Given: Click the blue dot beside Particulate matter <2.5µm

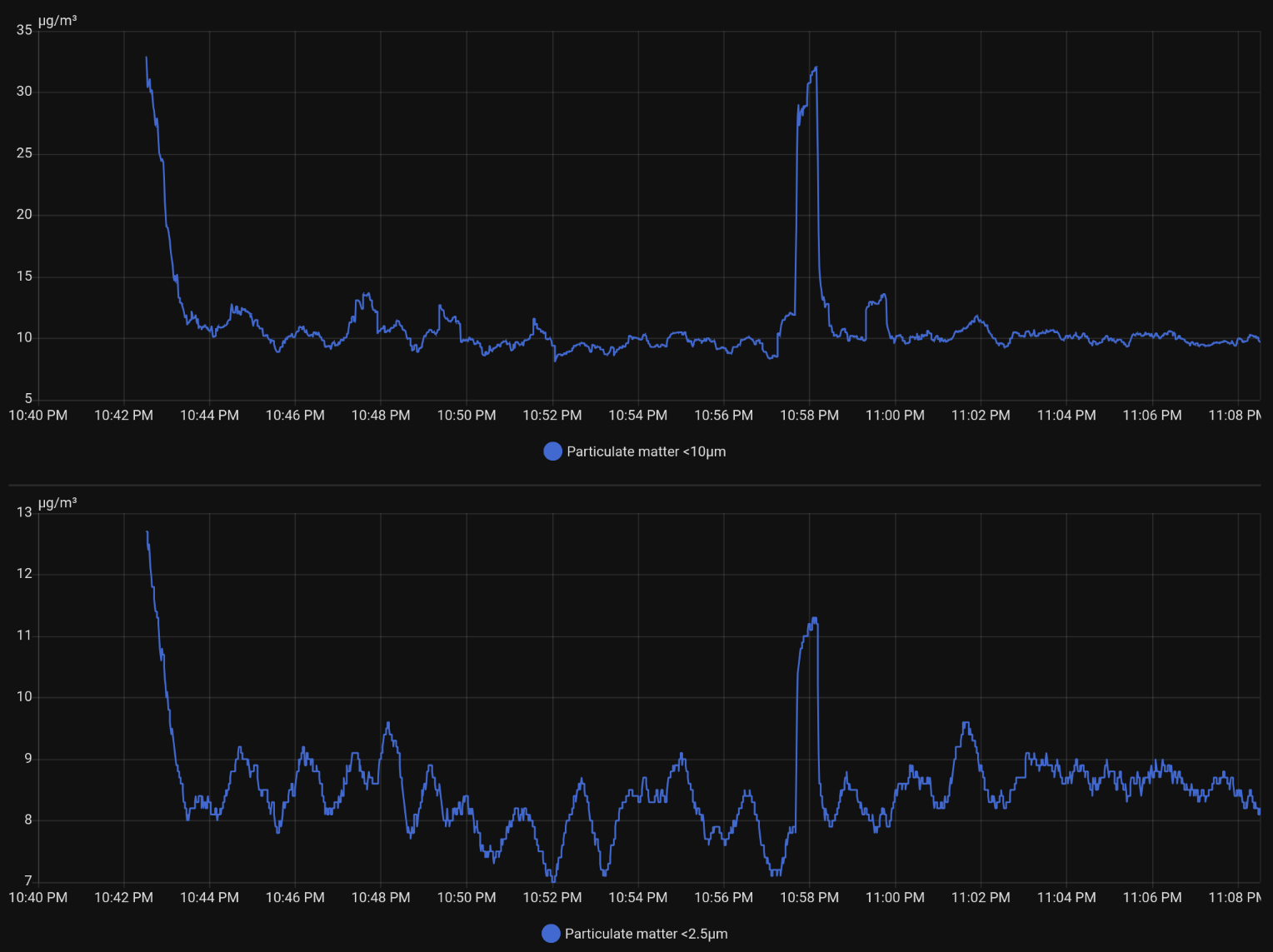Looking at the screenshot, I should (x=551, y=934).
